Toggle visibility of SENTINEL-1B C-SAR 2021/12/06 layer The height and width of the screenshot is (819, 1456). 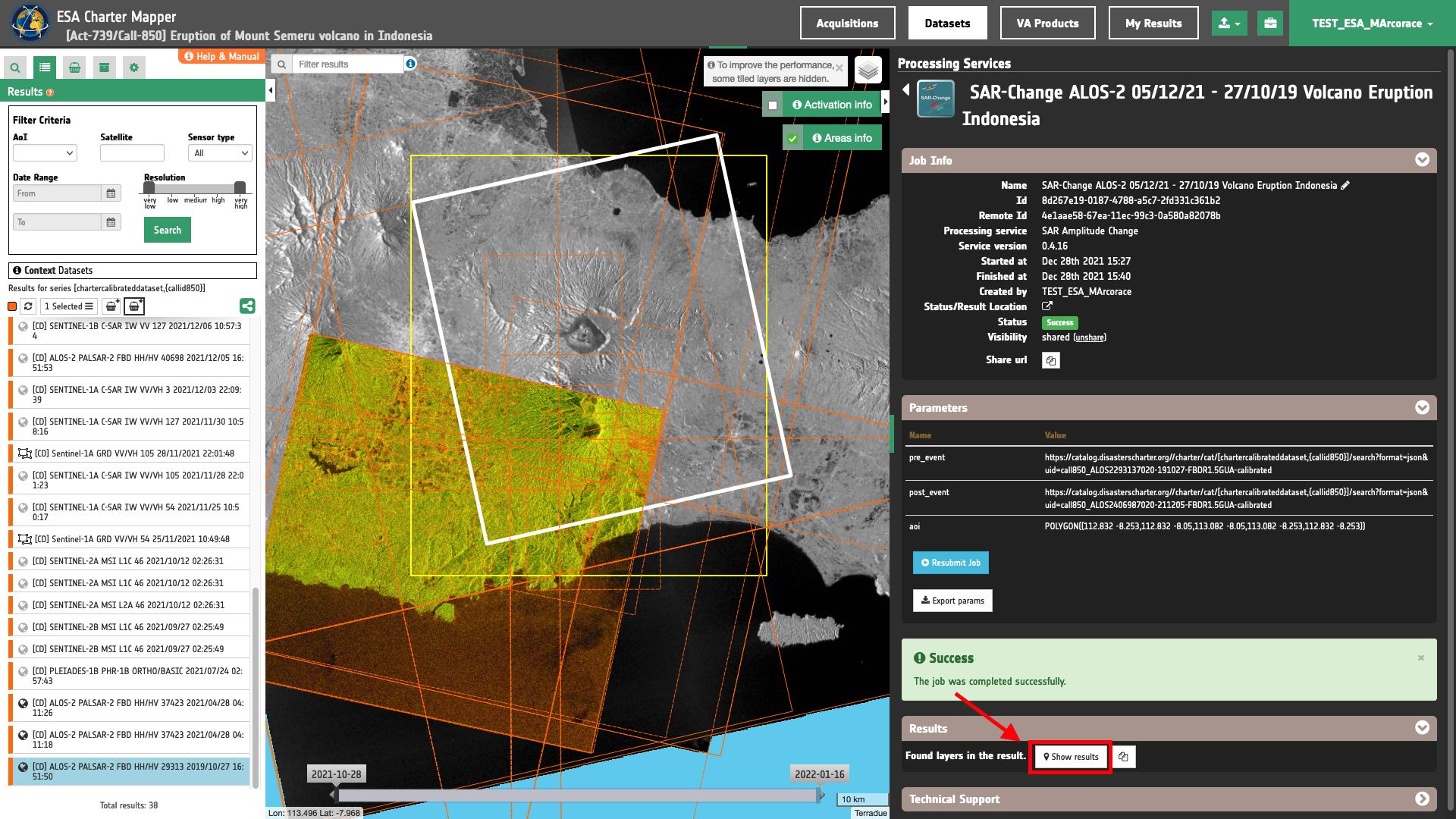pyautogui.click(x=24, y=327)
